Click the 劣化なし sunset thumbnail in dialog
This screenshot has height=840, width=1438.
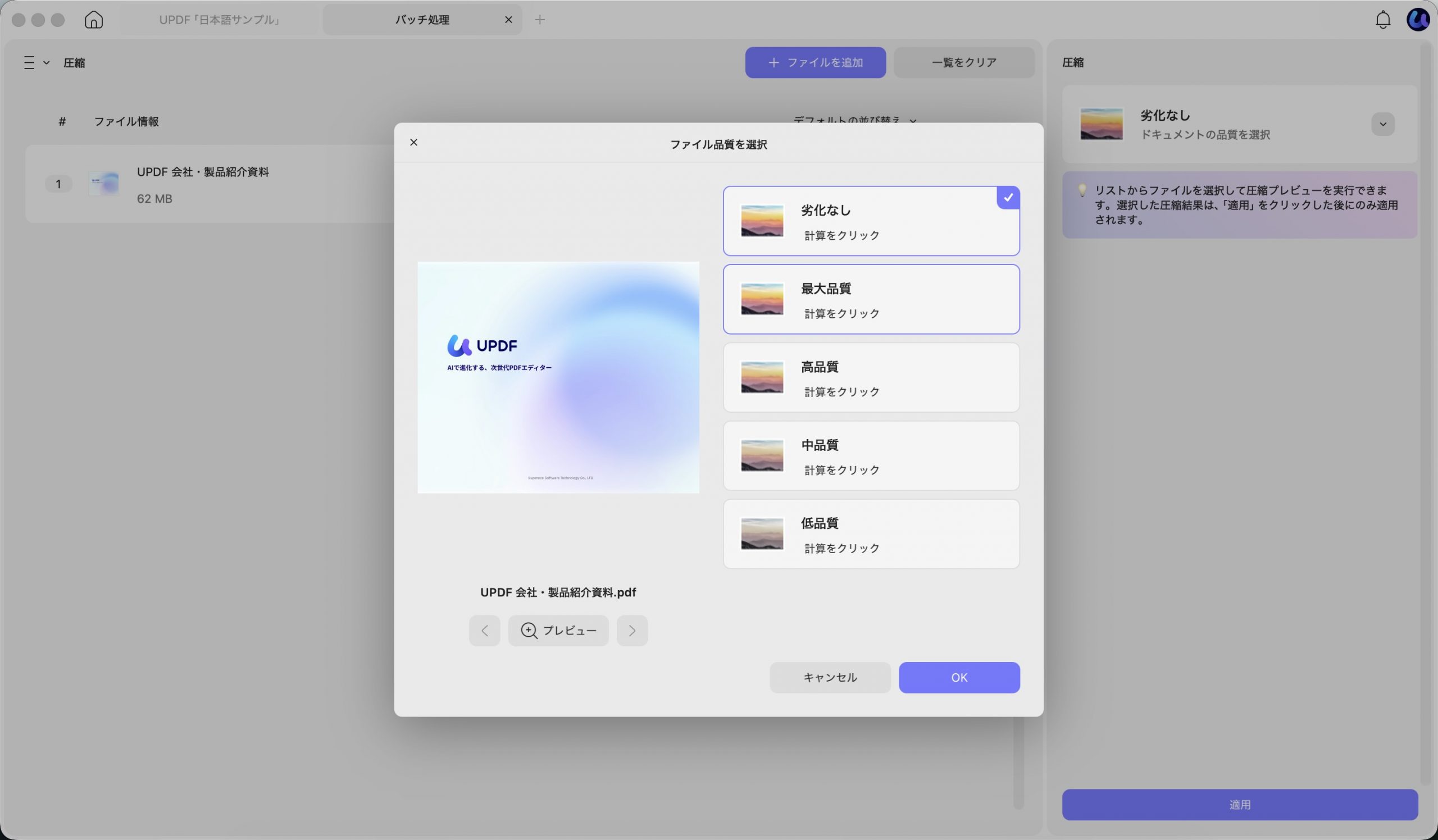pyautogui.click(x=762, y=221)
